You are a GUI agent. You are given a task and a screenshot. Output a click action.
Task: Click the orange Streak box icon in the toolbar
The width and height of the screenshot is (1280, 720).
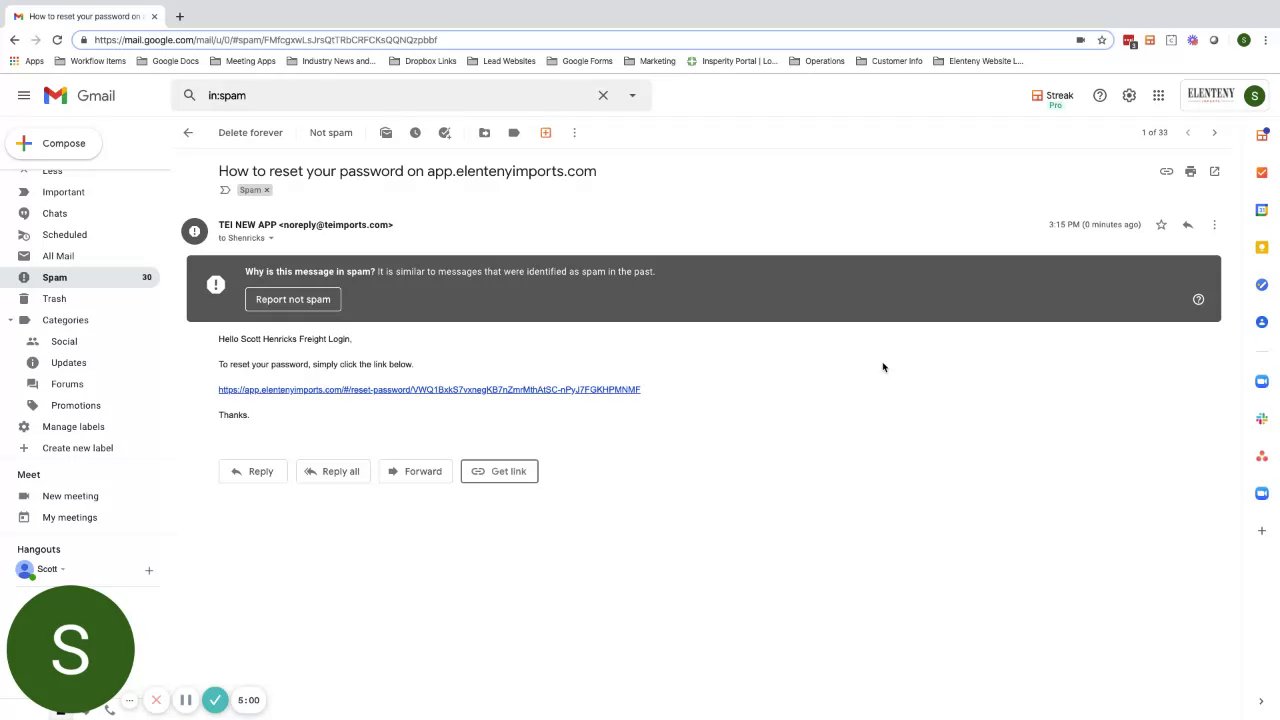(x=545, y=132)
